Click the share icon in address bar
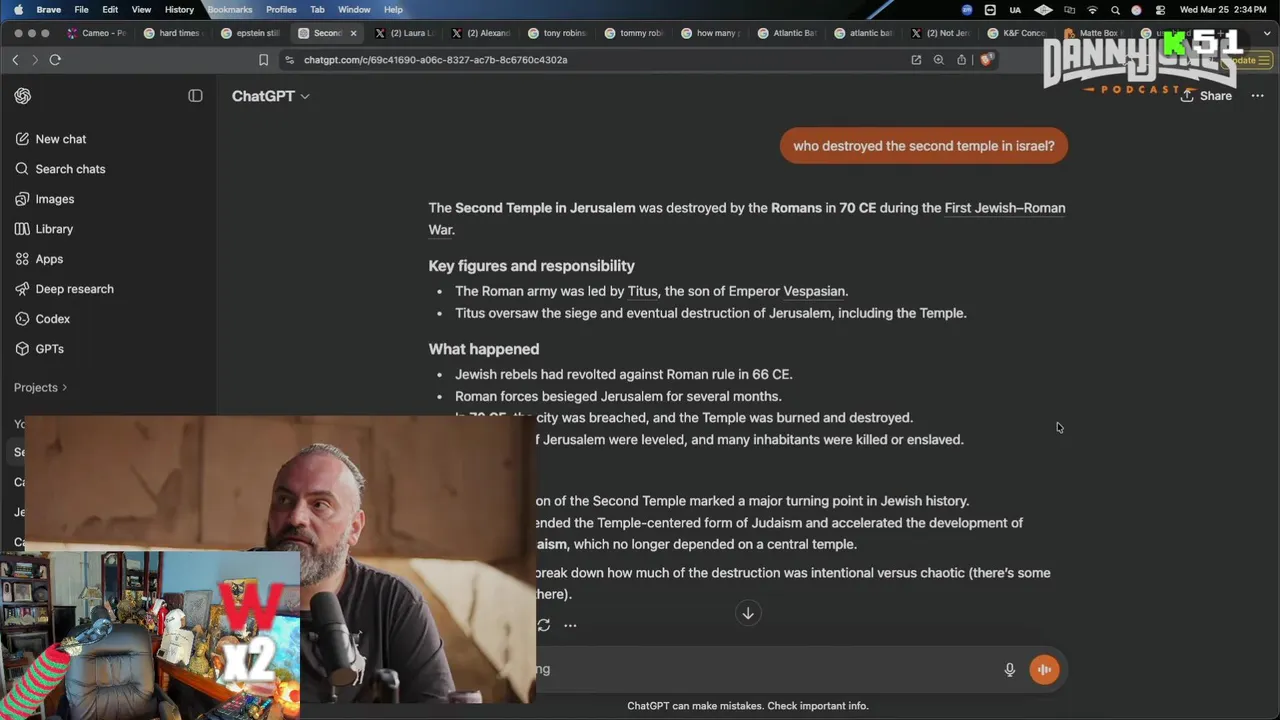 coord(961,60)
